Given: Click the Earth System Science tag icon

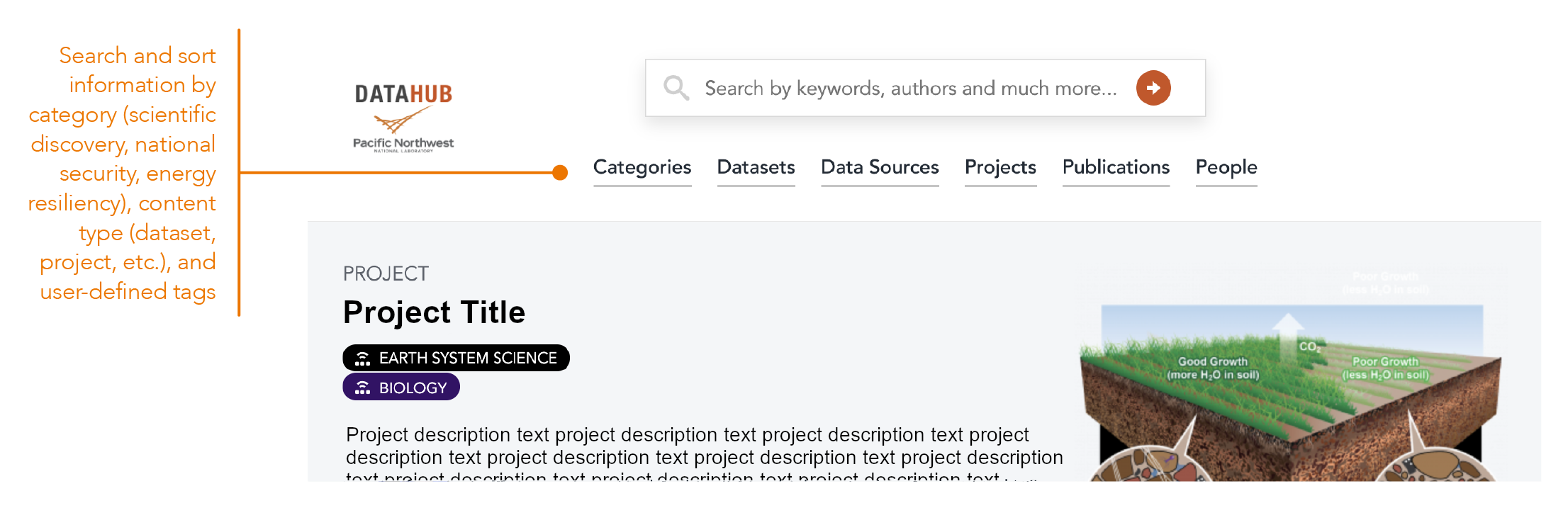Looking at the screenshot, I should [x=362, y=359].
